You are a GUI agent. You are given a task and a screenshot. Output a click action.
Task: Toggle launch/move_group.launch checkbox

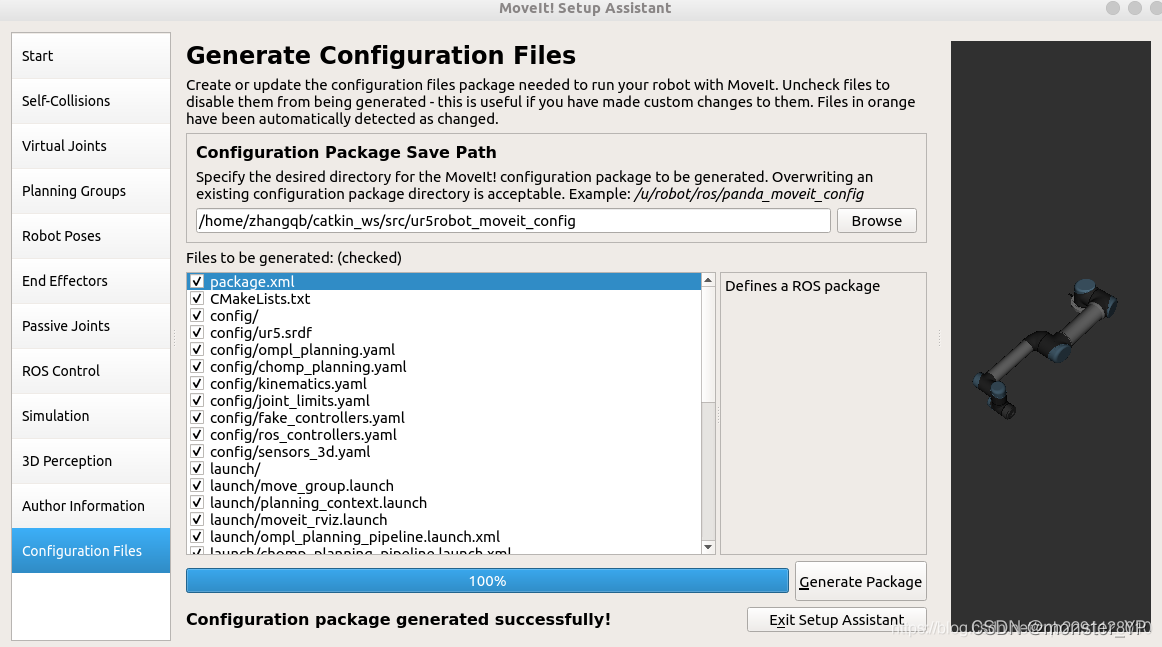pos(197,486)
